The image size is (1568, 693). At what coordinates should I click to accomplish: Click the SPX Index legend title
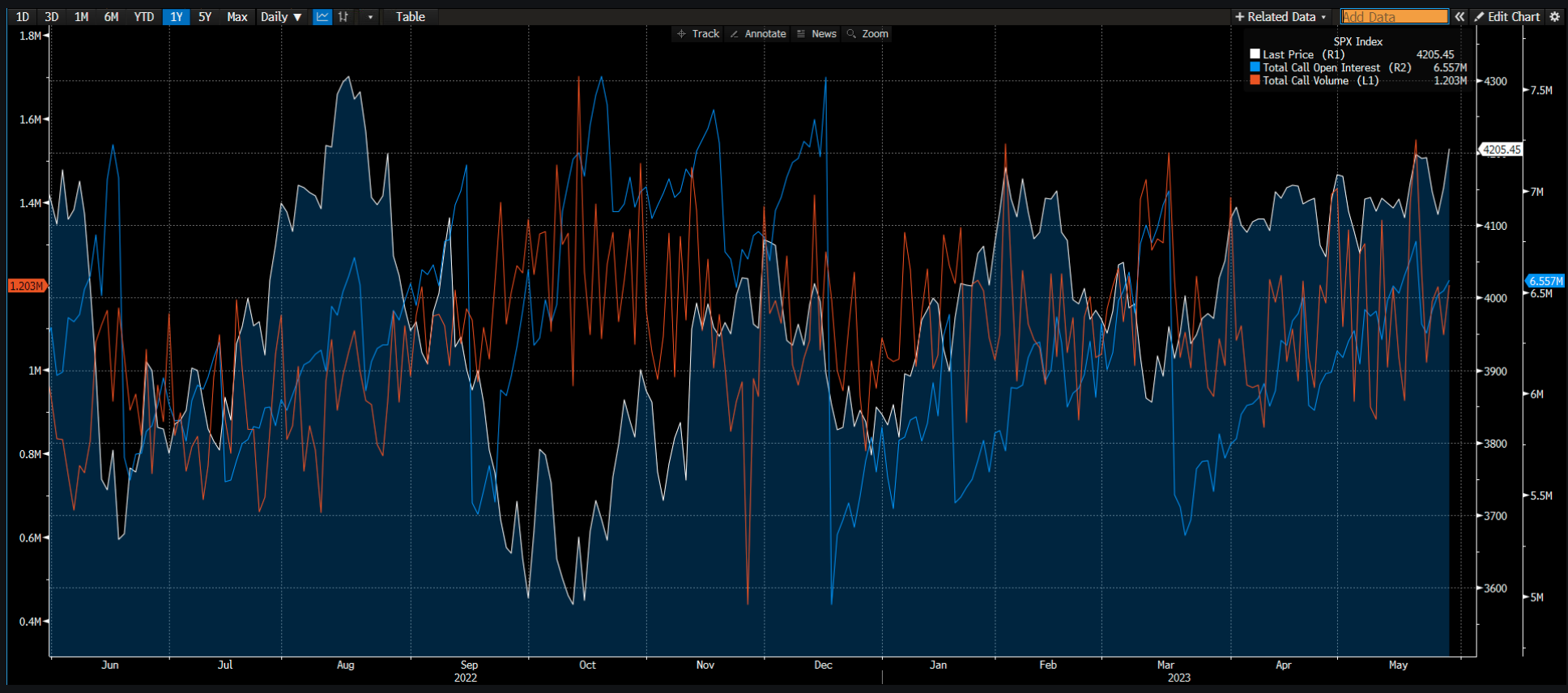(1358, 41)
